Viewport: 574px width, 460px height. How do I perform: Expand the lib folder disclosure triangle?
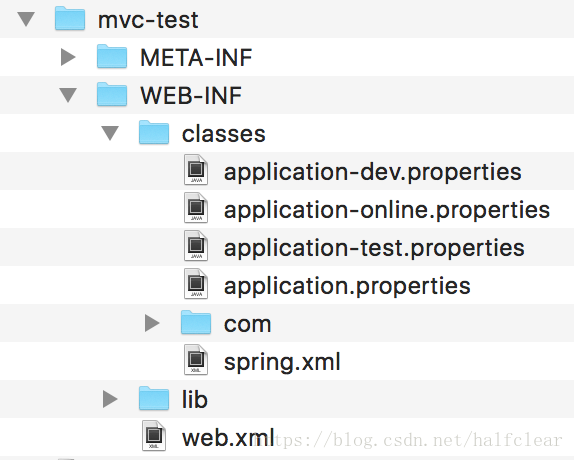point(110,399)
